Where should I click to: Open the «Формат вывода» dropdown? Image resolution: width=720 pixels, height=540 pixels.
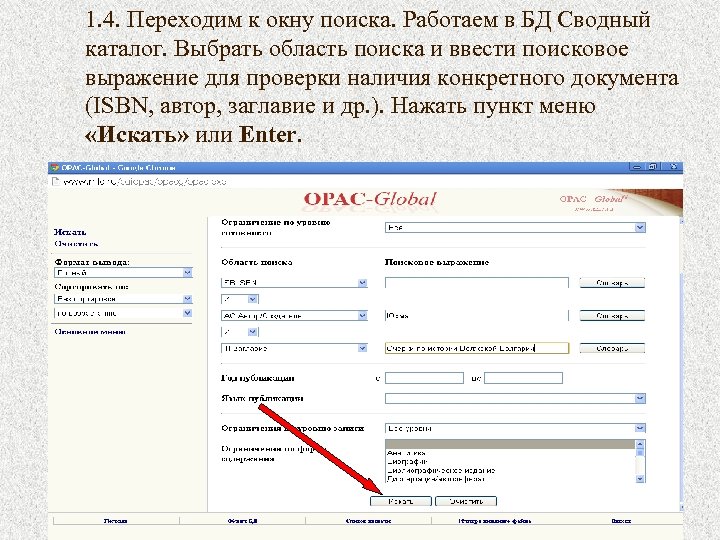pyautogui.click(x=123, y=273)
